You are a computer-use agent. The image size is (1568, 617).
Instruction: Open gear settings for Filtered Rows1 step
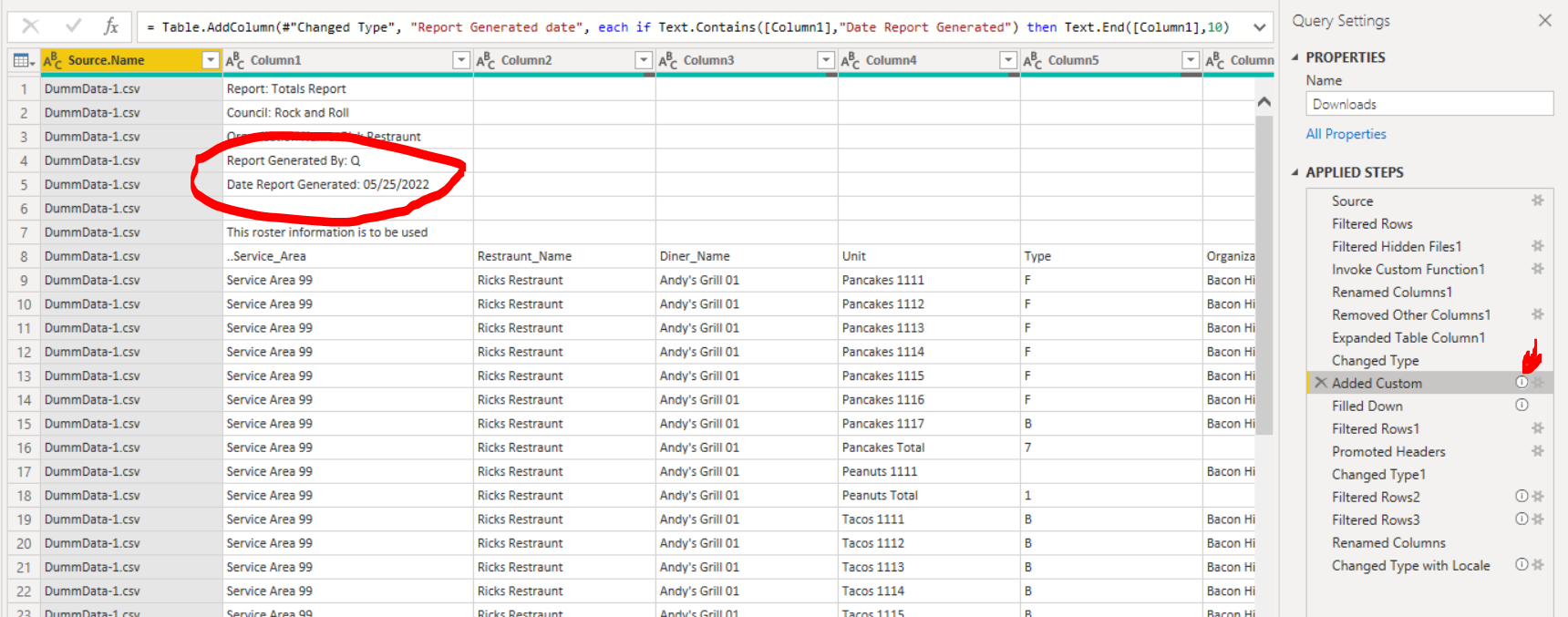pyautogui.click(x=1538, y=428)
